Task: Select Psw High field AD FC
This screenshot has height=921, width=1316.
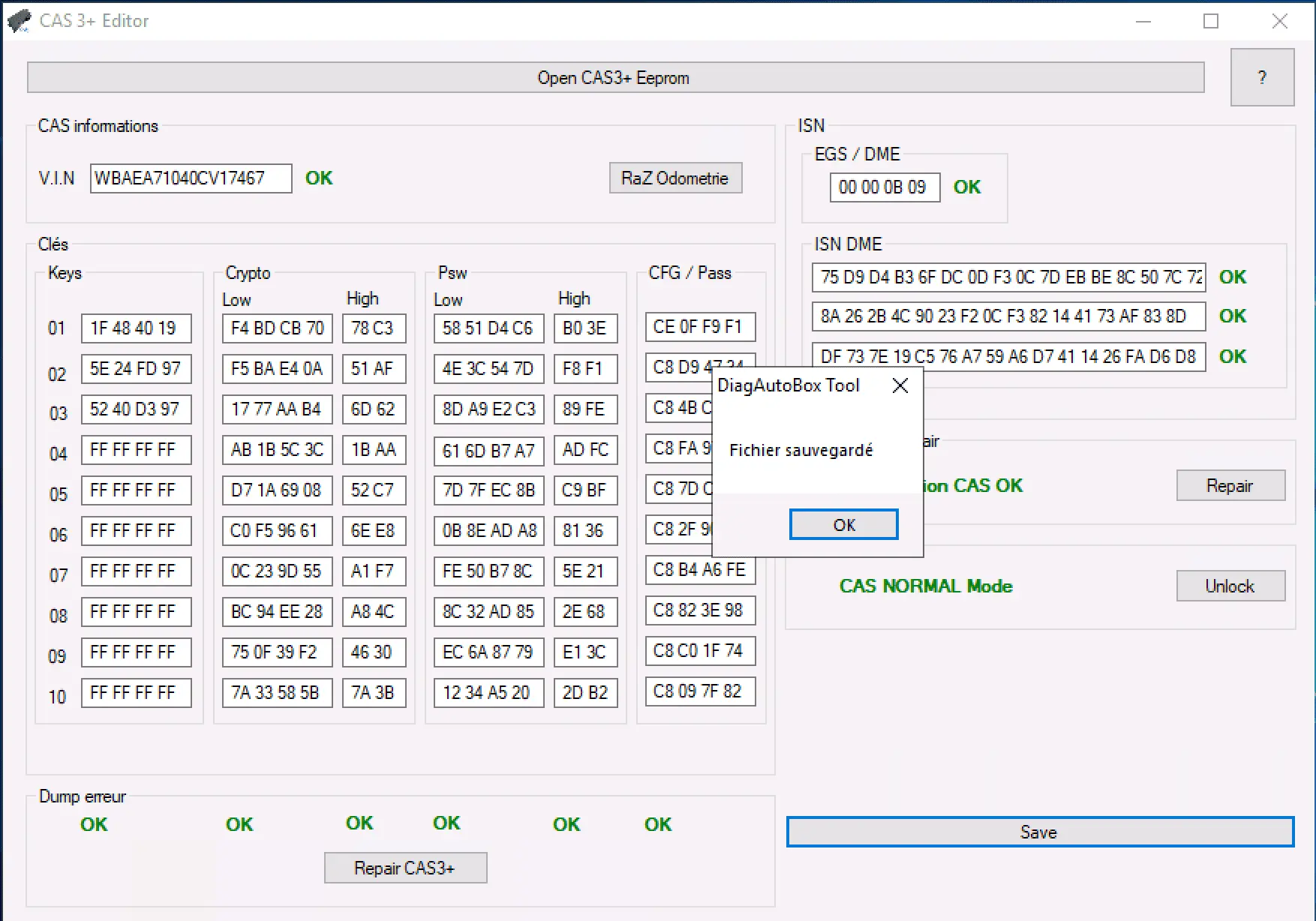Action: [585, 449]
